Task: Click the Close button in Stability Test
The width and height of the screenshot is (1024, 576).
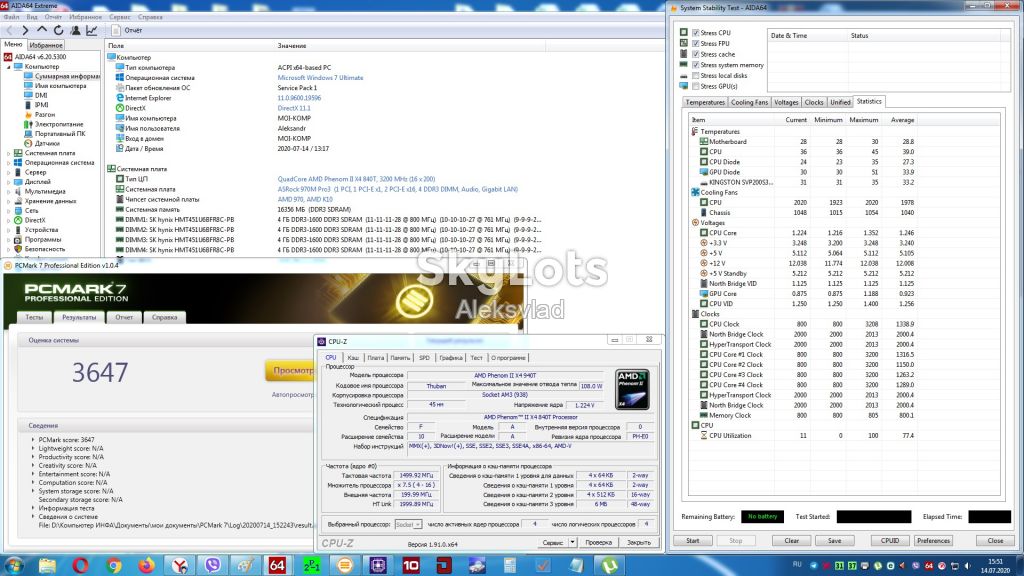Action: tap(995, 541)
